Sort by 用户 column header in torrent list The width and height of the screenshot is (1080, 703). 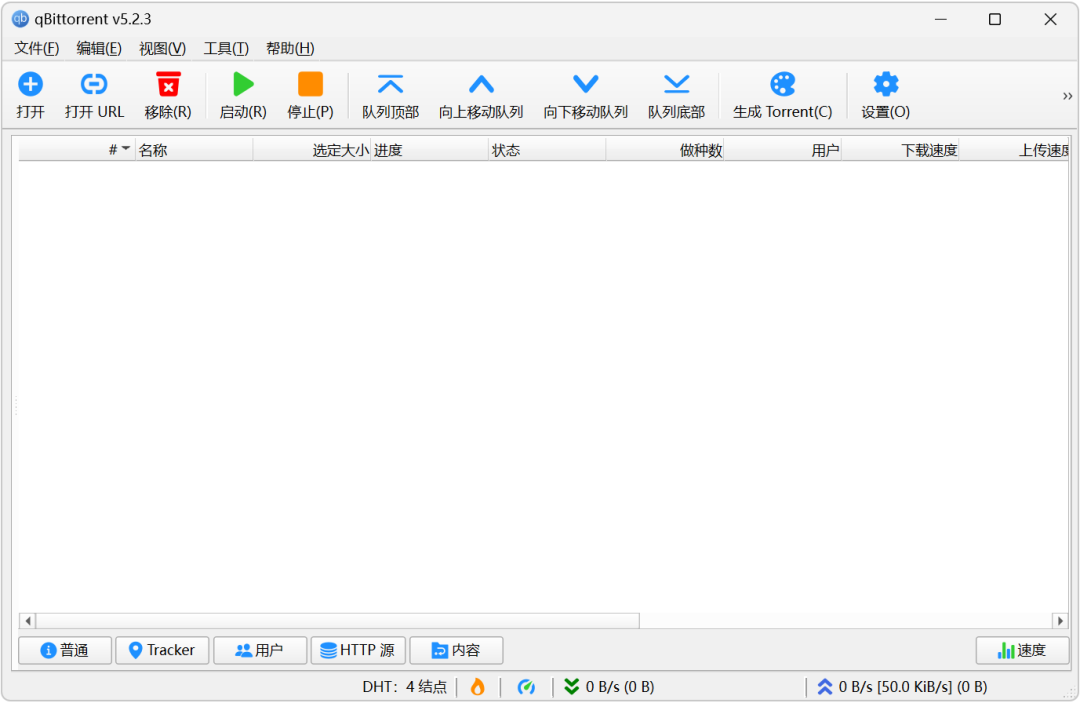pos(783,150)
